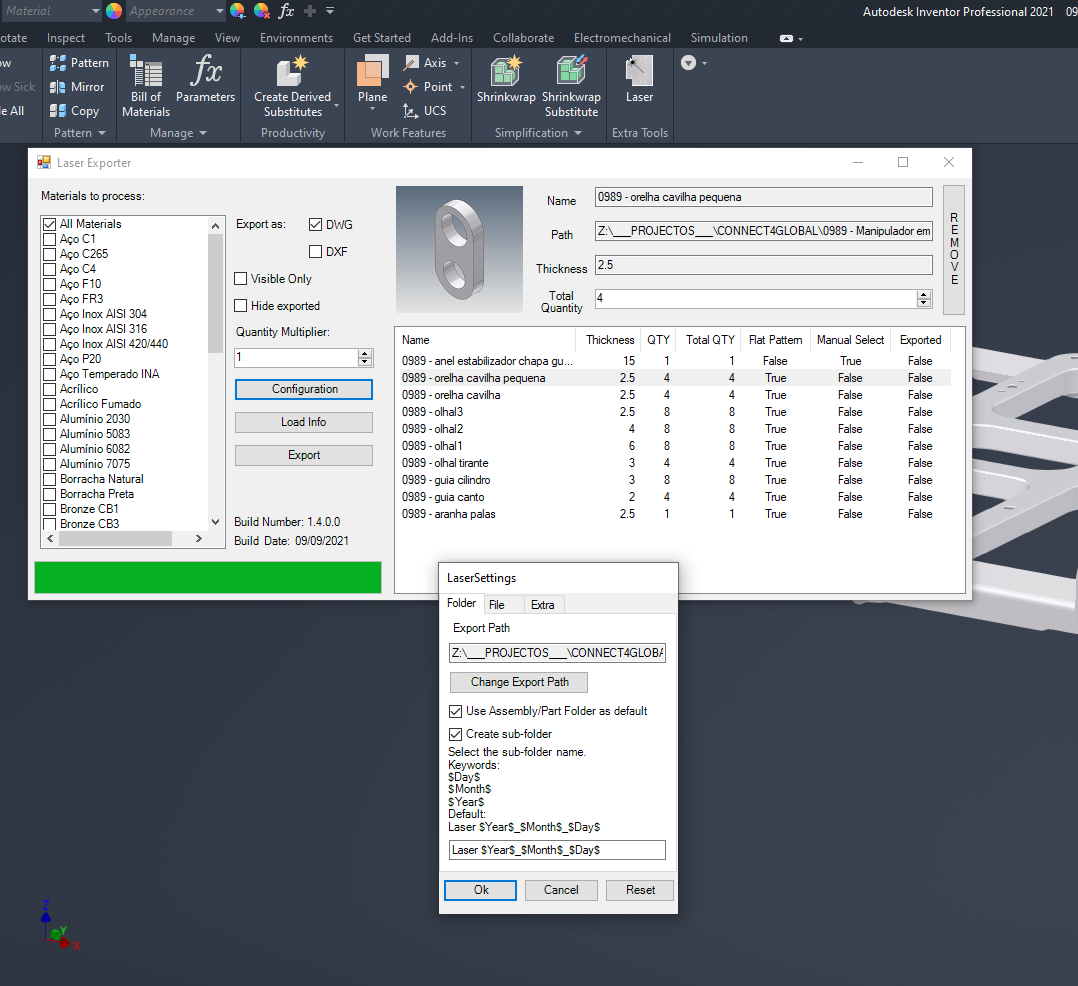This screenshot has width=1078, height=986.
Task: Open the Plane dropdown arrow
Action: (372, 109)
